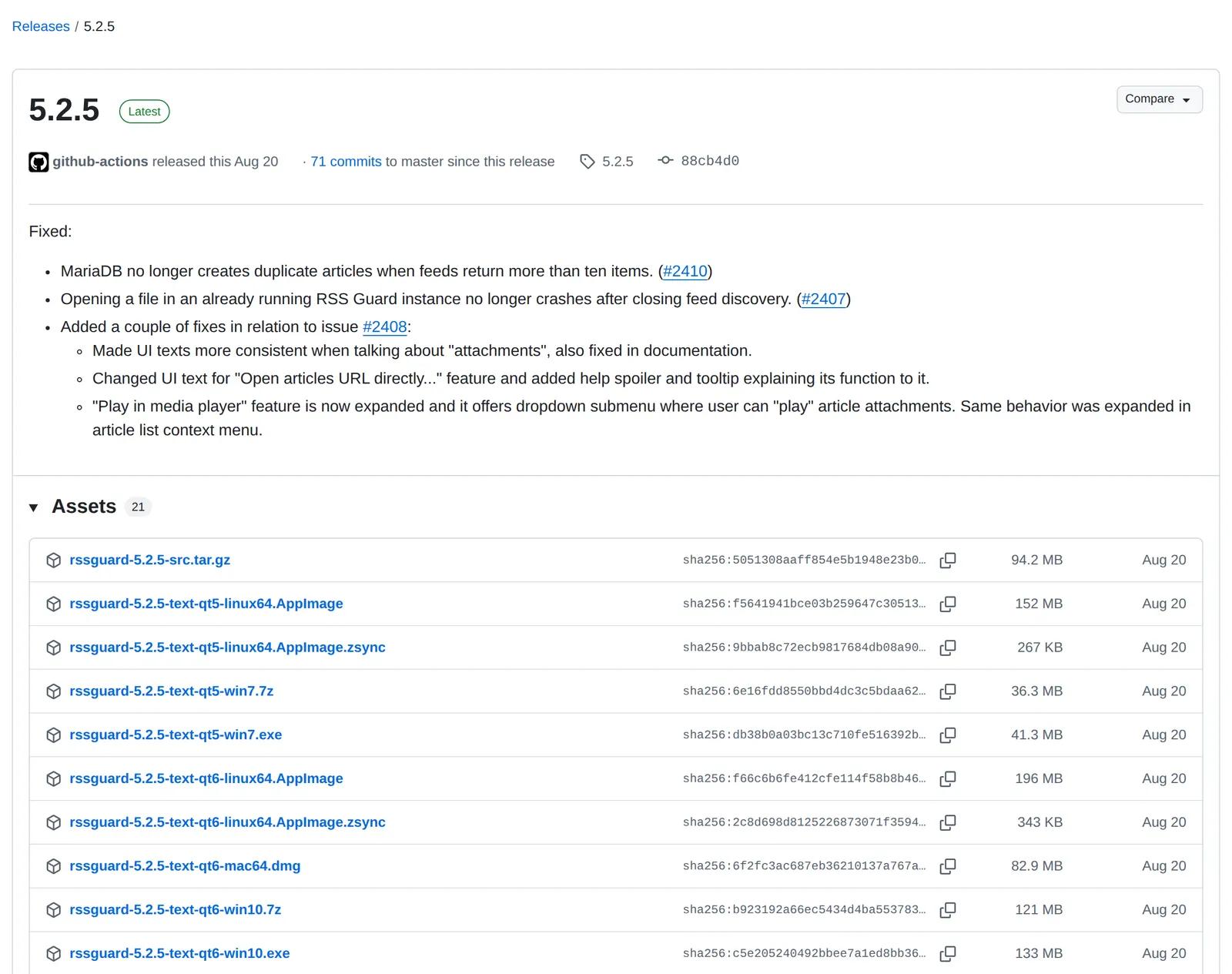The width and height of the screenshot is (1232, 974).
Task: Click the 5.2.5 release title heading
Action: [64, 110]
